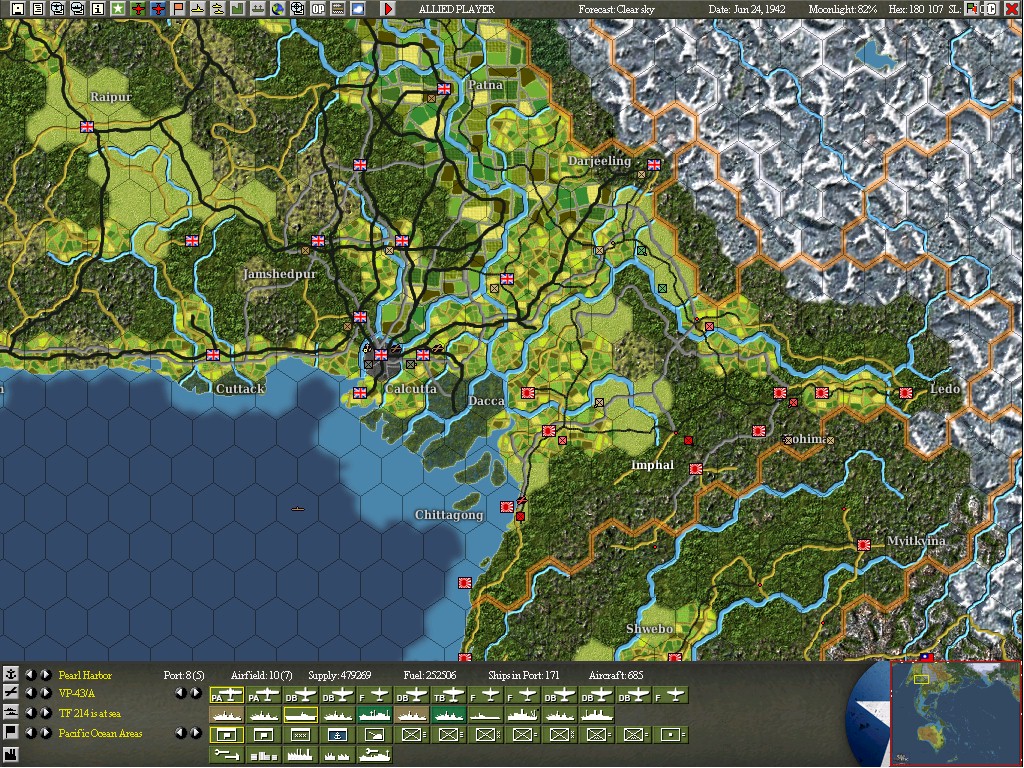Select the TB torpedo bomber unit icon
This screenshot has width=1024, height=768.
449,696
